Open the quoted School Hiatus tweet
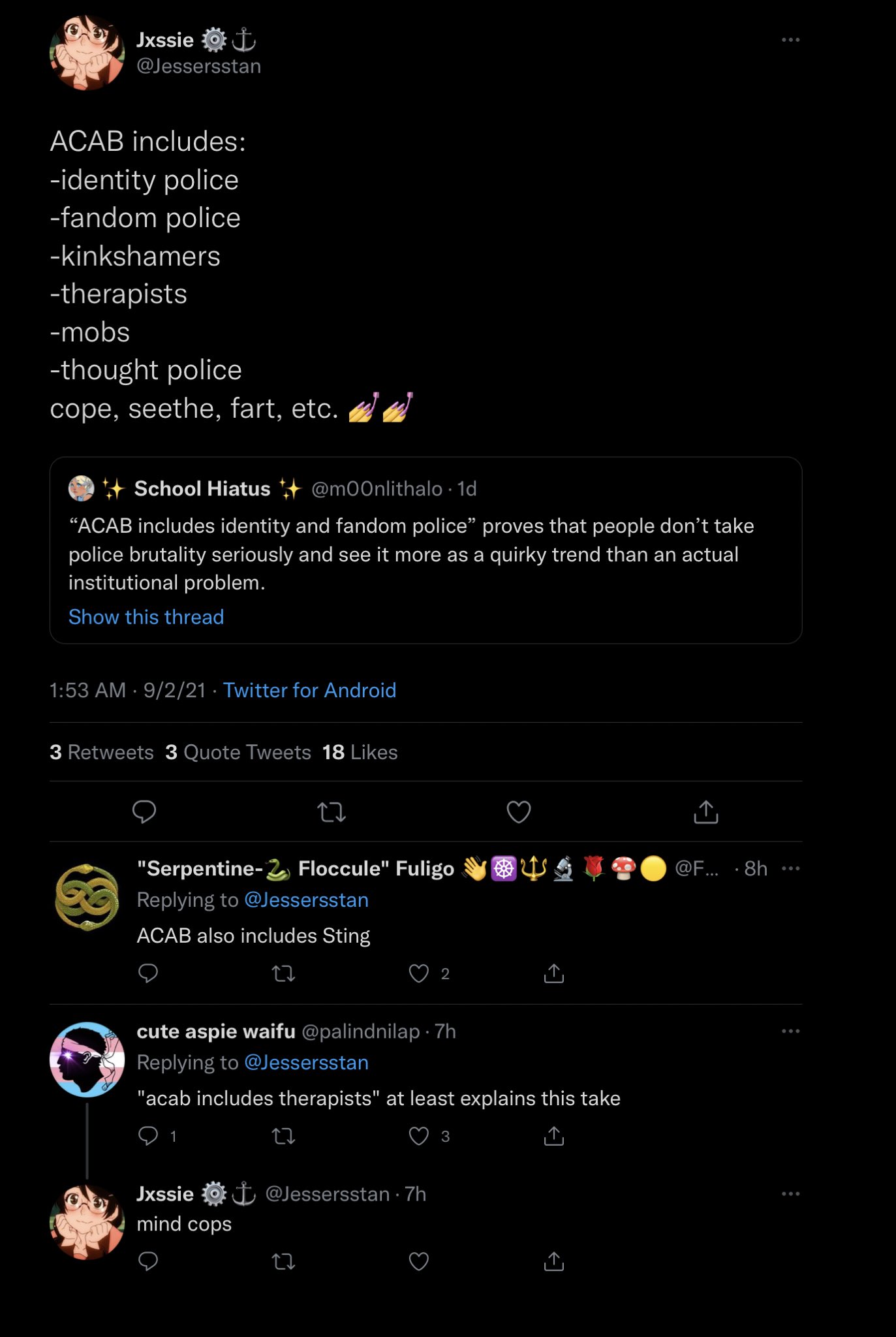 pyautogui.click(x=424, y=554)
